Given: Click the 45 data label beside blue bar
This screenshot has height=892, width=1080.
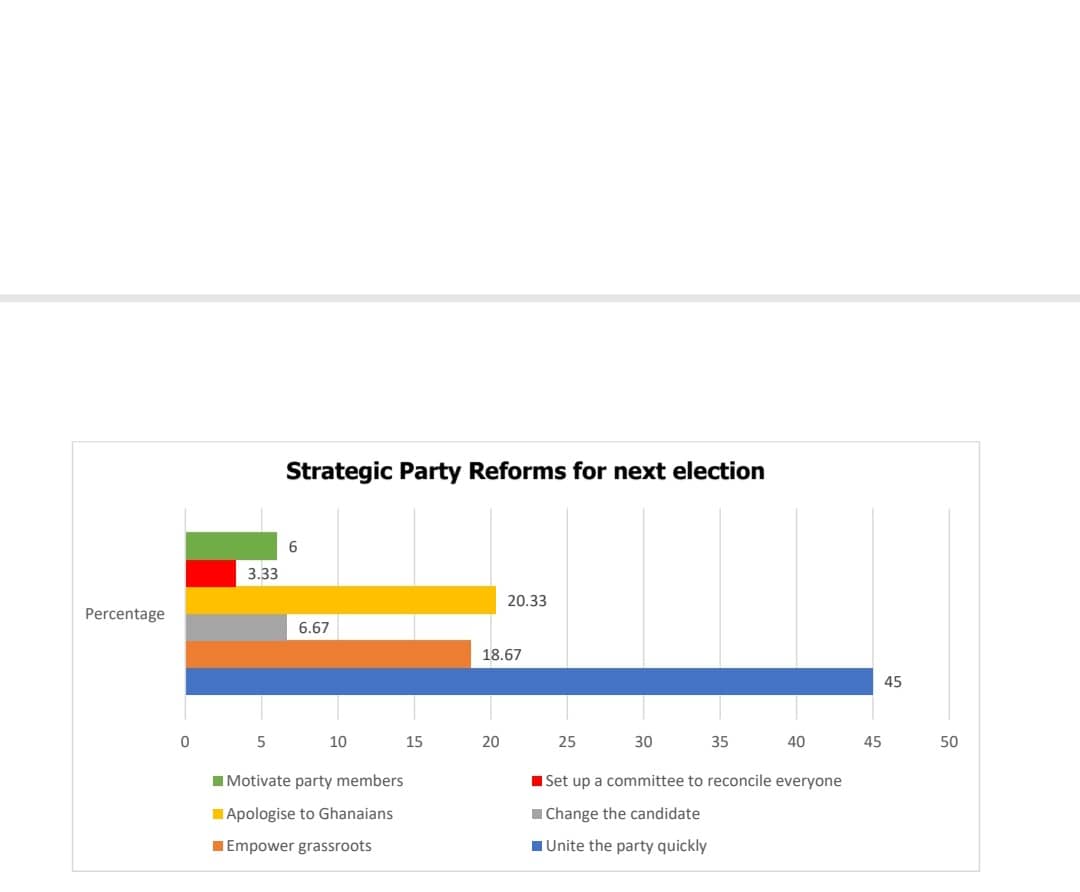Looking at the screenshot, I should pyautogui.click(x=893, y=682).
